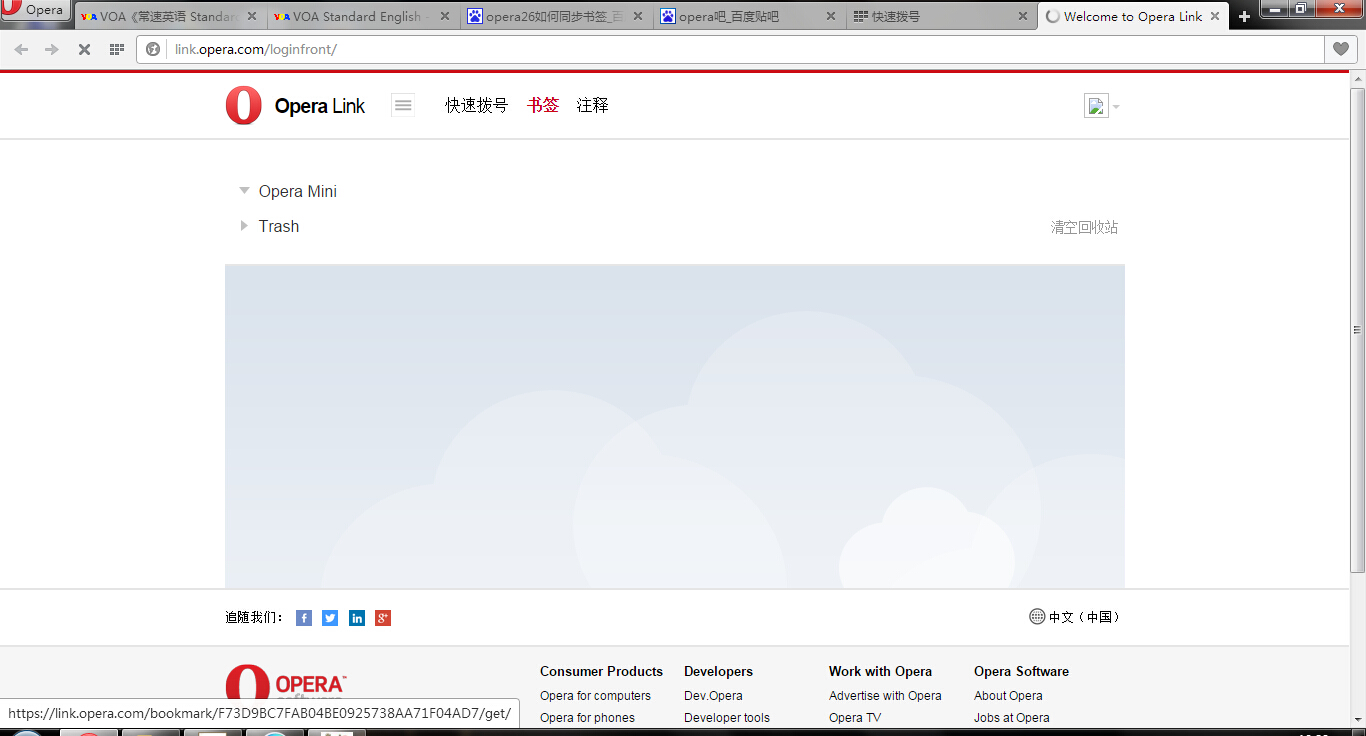Stop loading the page
1366x736 pixels.
pyautogui.click(x=84, y=49)
